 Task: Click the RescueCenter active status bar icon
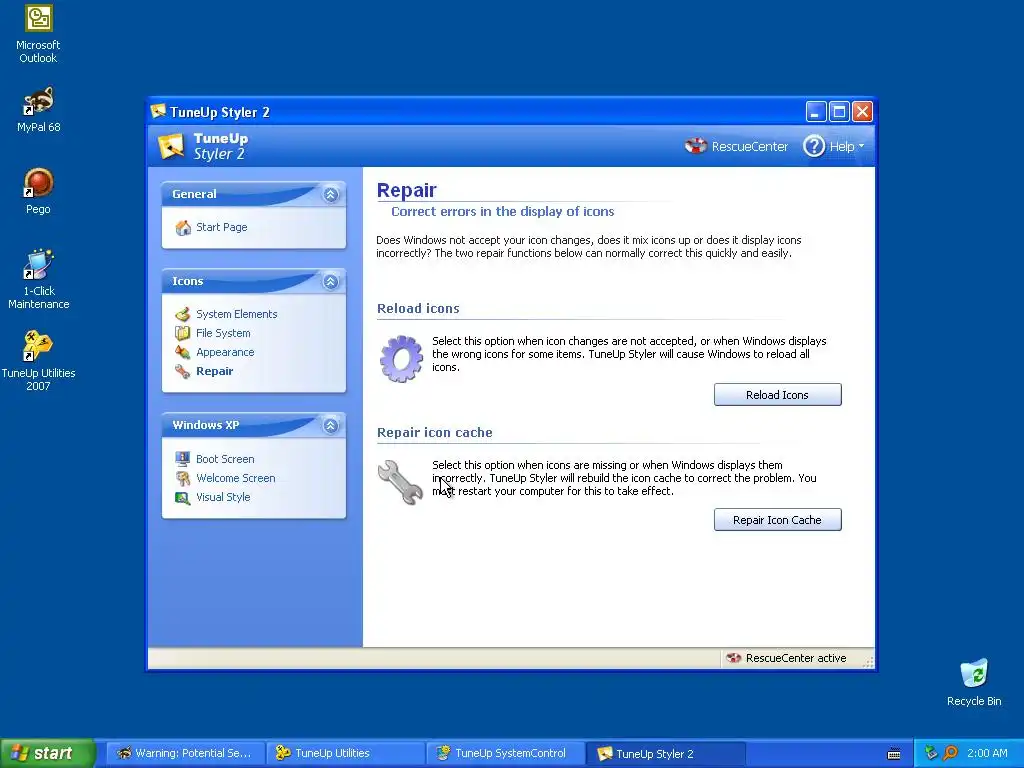click(x=734, y=658)
